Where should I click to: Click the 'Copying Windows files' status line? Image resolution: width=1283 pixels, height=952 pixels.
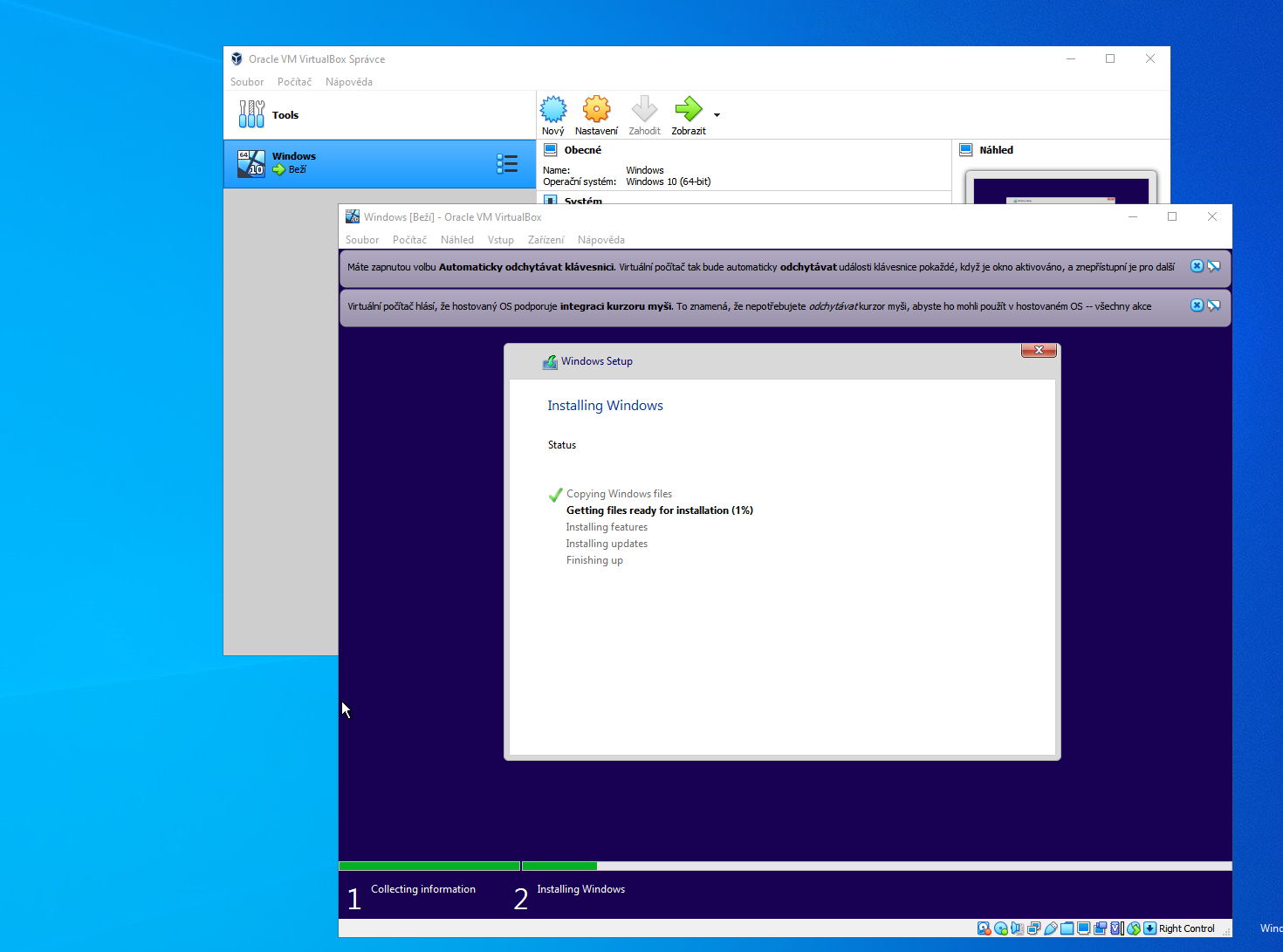(620, 494)
